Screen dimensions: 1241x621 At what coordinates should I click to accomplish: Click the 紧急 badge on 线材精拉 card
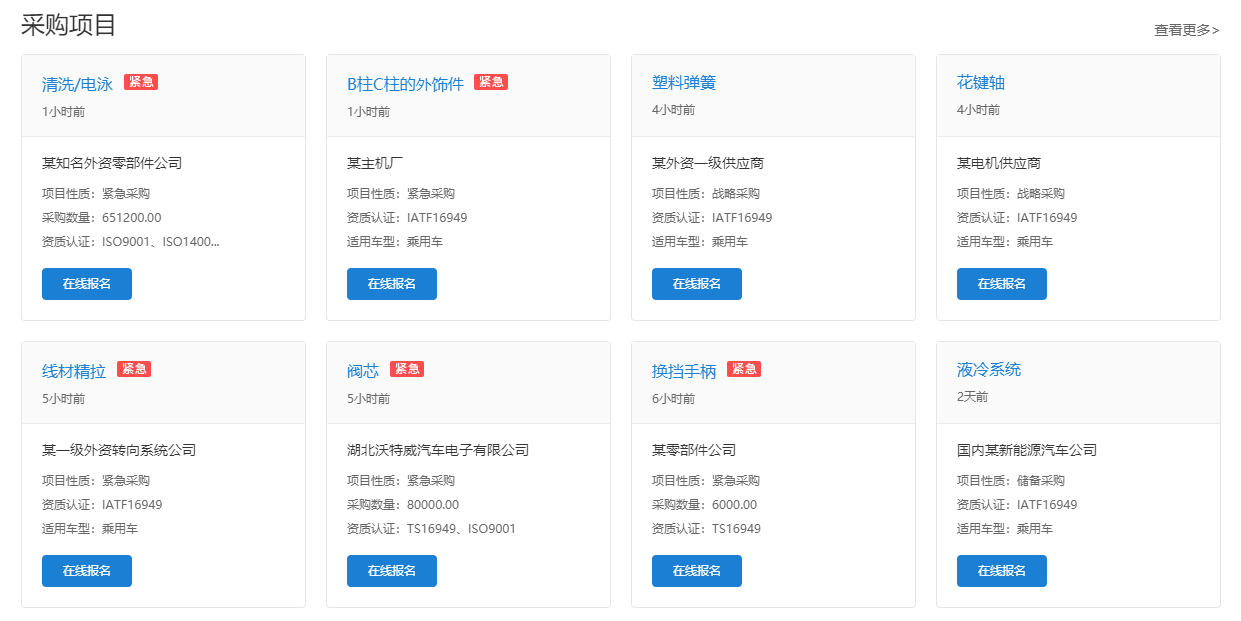[133, 369]
